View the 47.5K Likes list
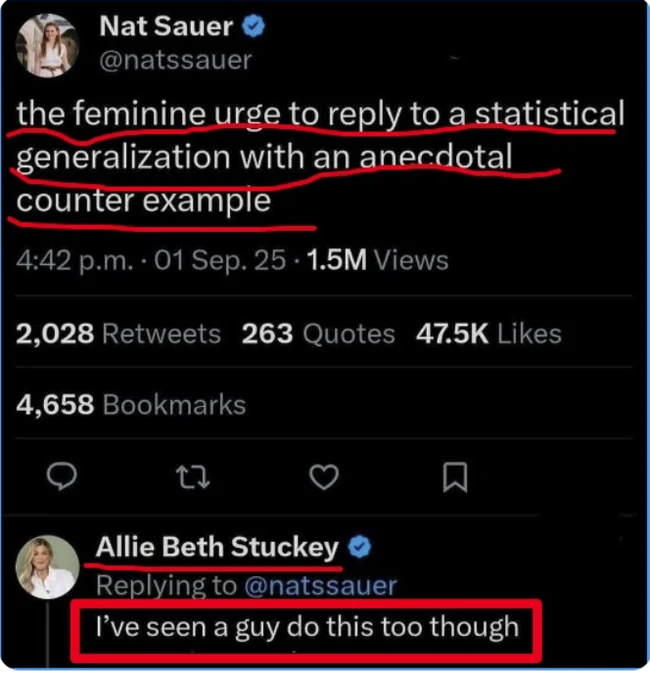The image size is (650, 678). [489, 334]
